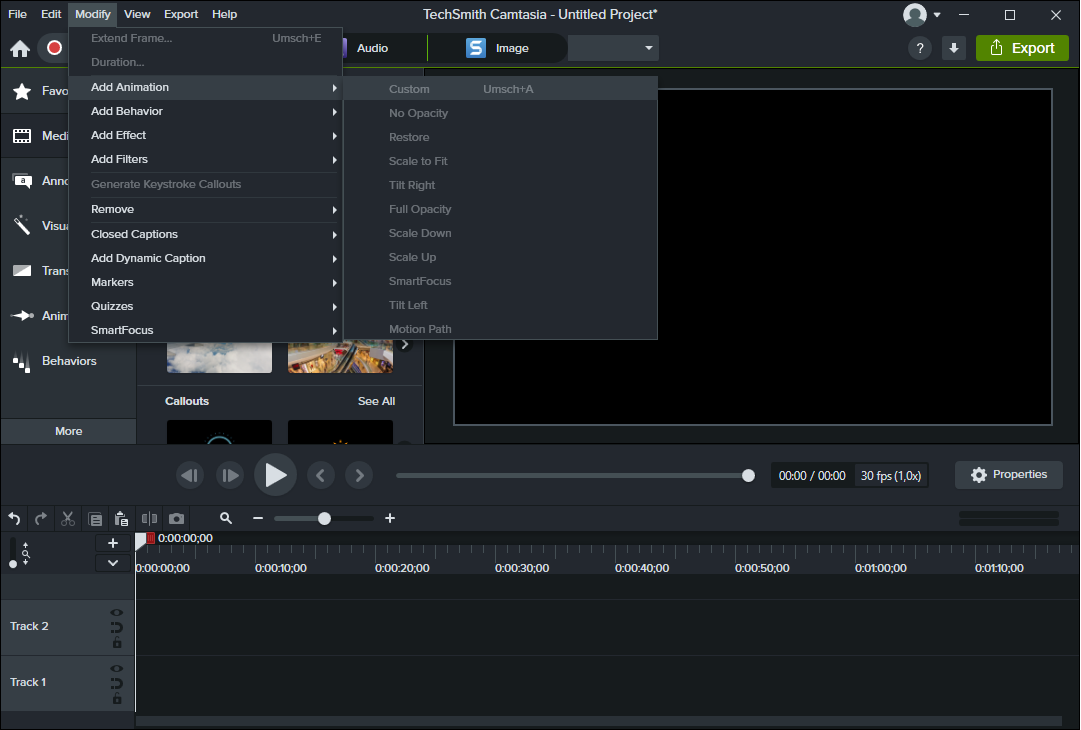Hide Track 1 with eye icon
Viewport: 1081px width, 730px height.
coord(117,668)
